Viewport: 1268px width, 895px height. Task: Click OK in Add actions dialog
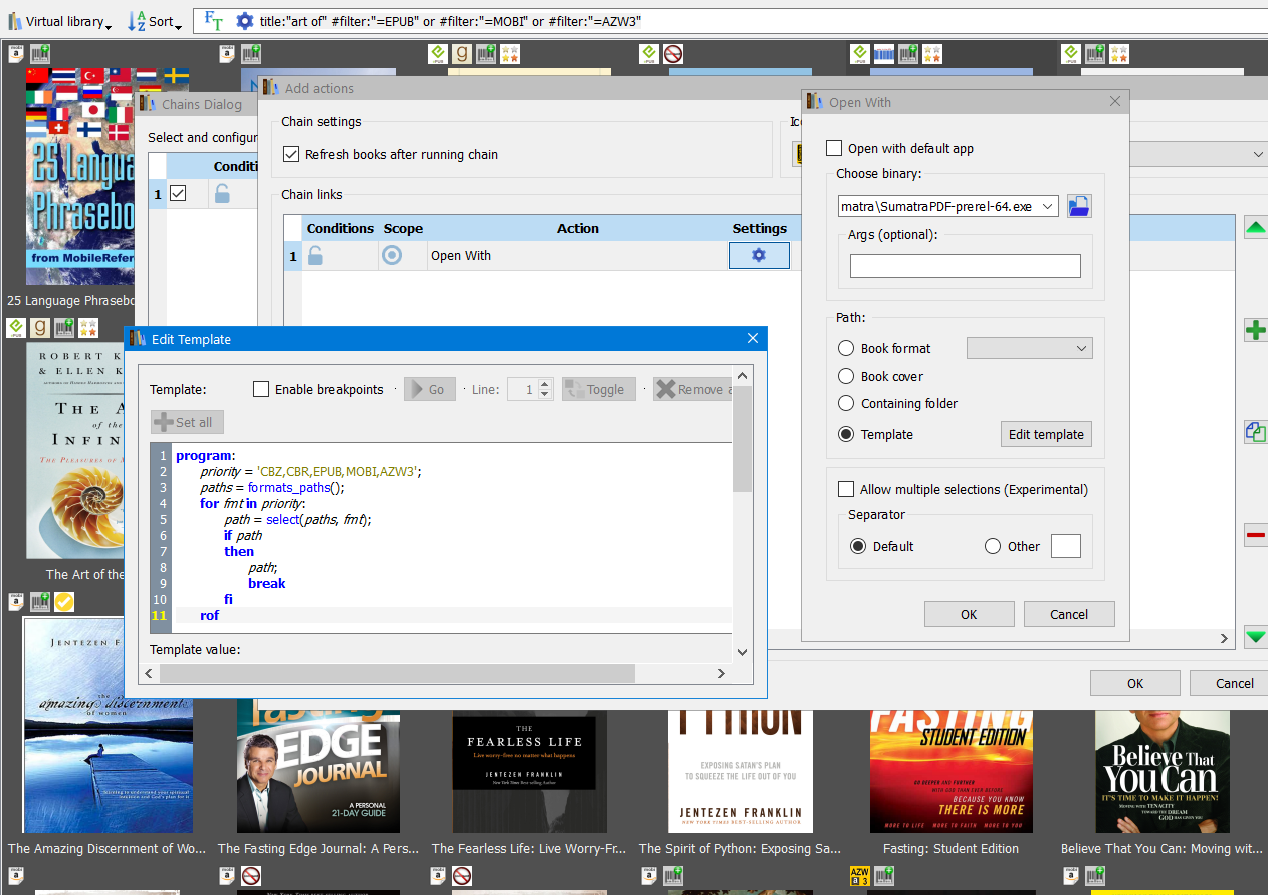[1135, 683]
